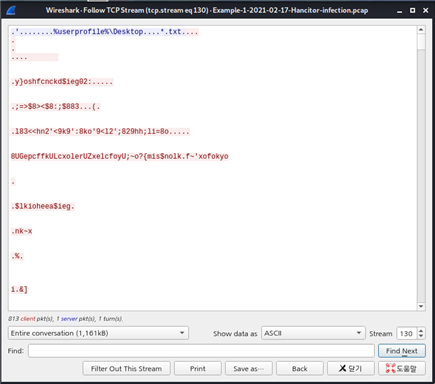Increase the stream number with the up arrow
Viewport: 435px width, 384px height.
pos(421,330)
